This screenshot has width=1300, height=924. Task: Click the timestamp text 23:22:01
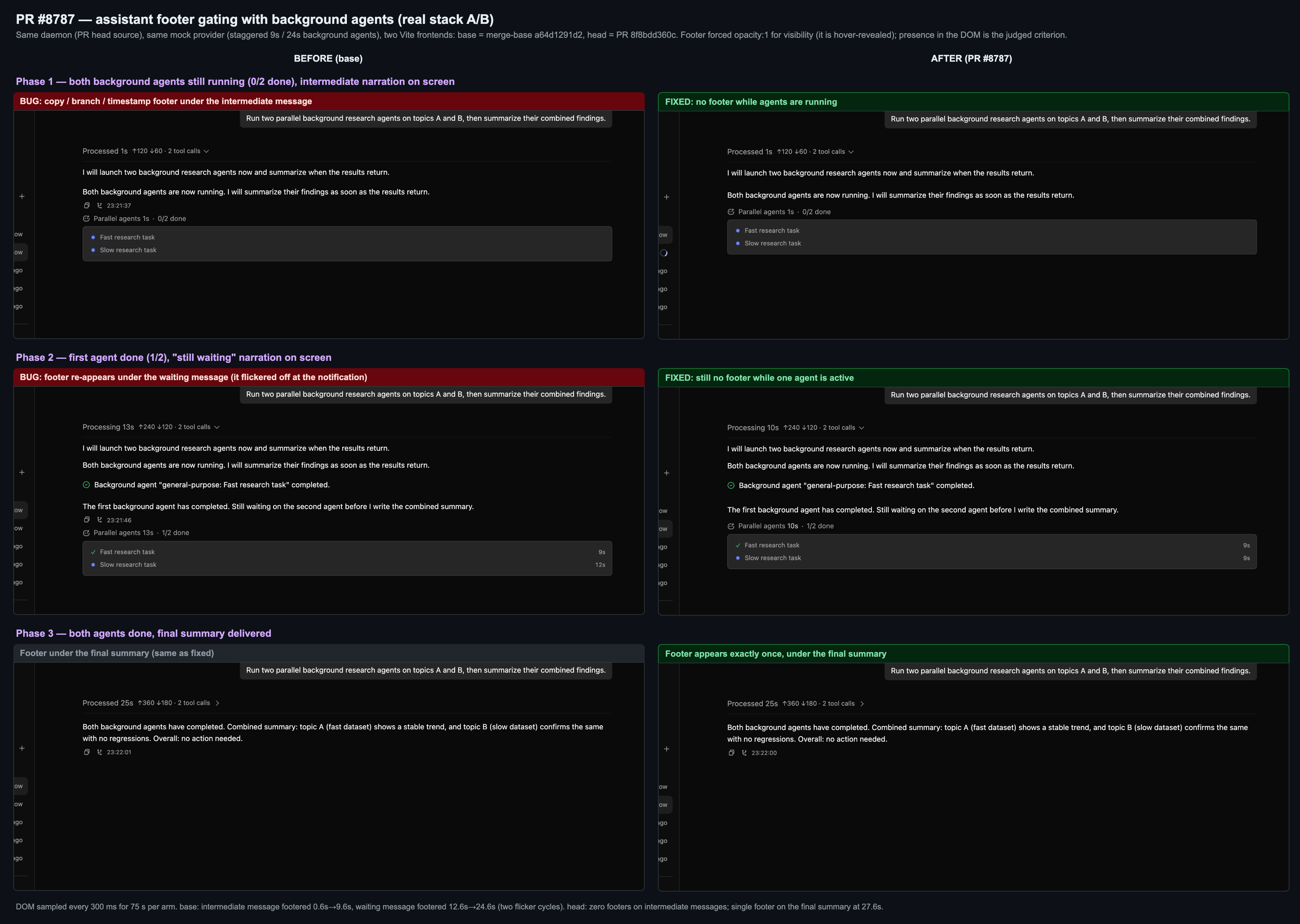point(119,752)
